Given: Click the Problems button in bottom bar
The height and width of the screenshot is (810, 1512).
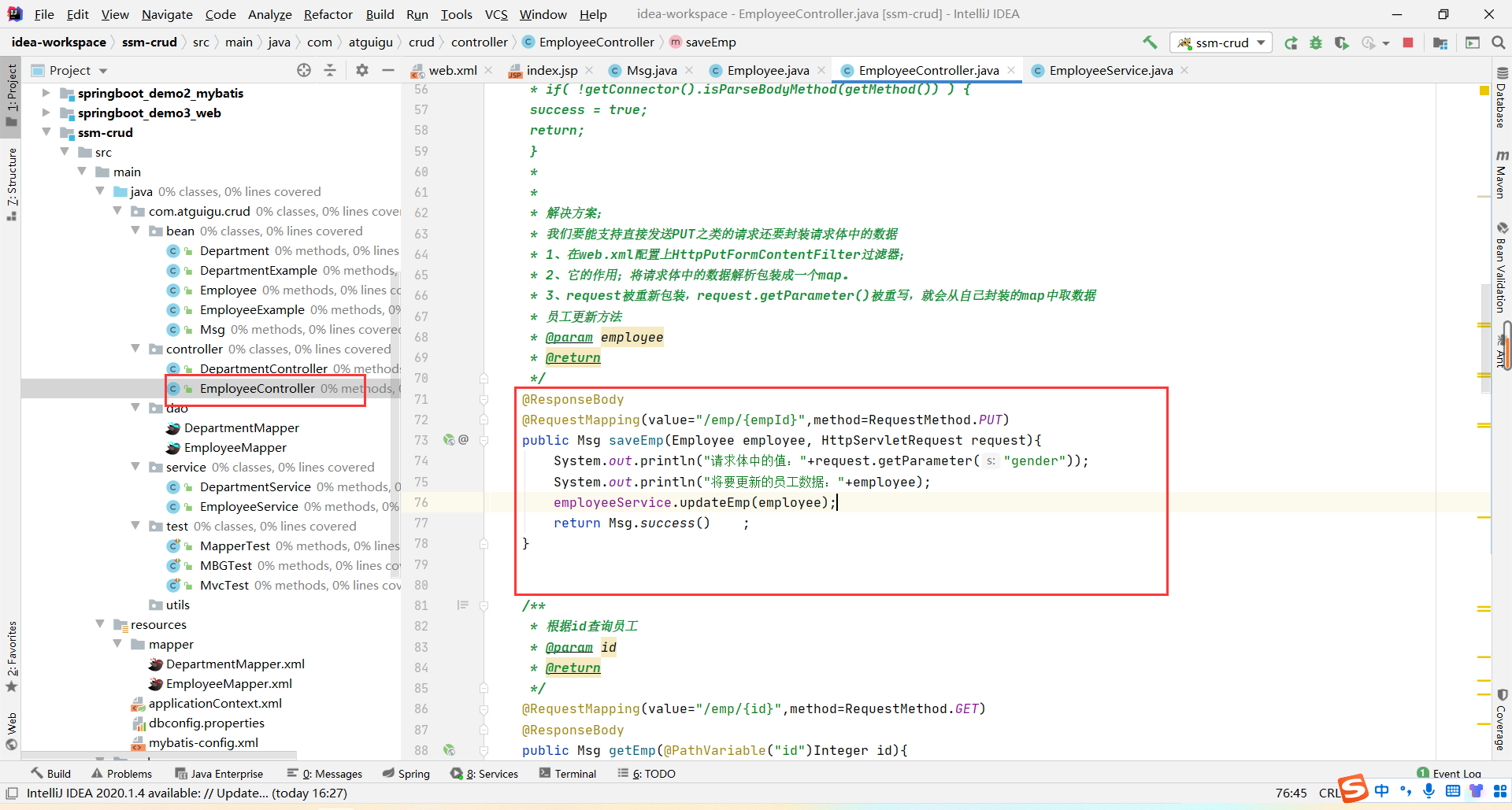Looking at the screenshot, I should (x=121, y=774).
